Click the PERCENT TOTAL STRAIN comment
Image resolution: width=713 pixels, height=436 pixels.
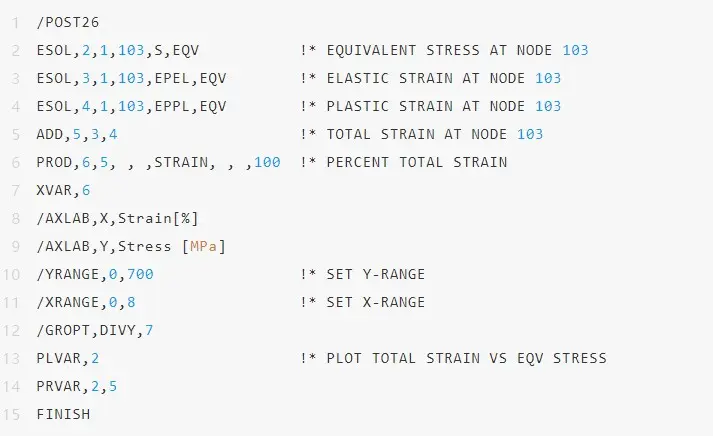[x=417, y=162]
